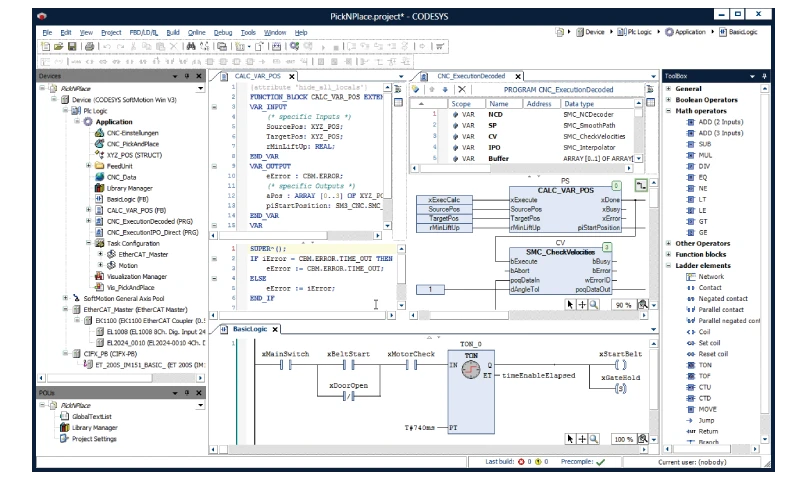Open the FBD/LD/IL menu
The height and width of the screenshot is (480, 800).
click(144, 32)
